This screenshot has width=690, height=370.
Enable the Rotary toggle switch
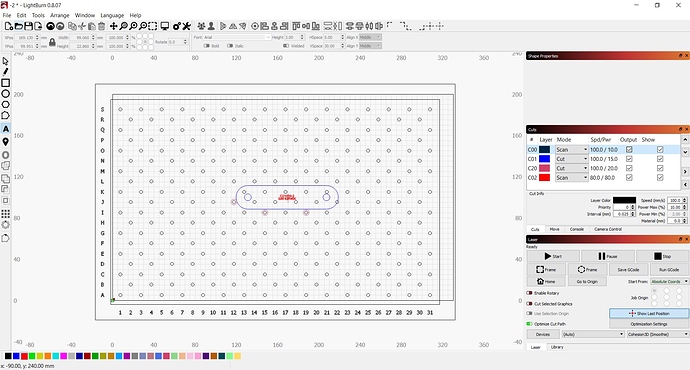[529, 293]
